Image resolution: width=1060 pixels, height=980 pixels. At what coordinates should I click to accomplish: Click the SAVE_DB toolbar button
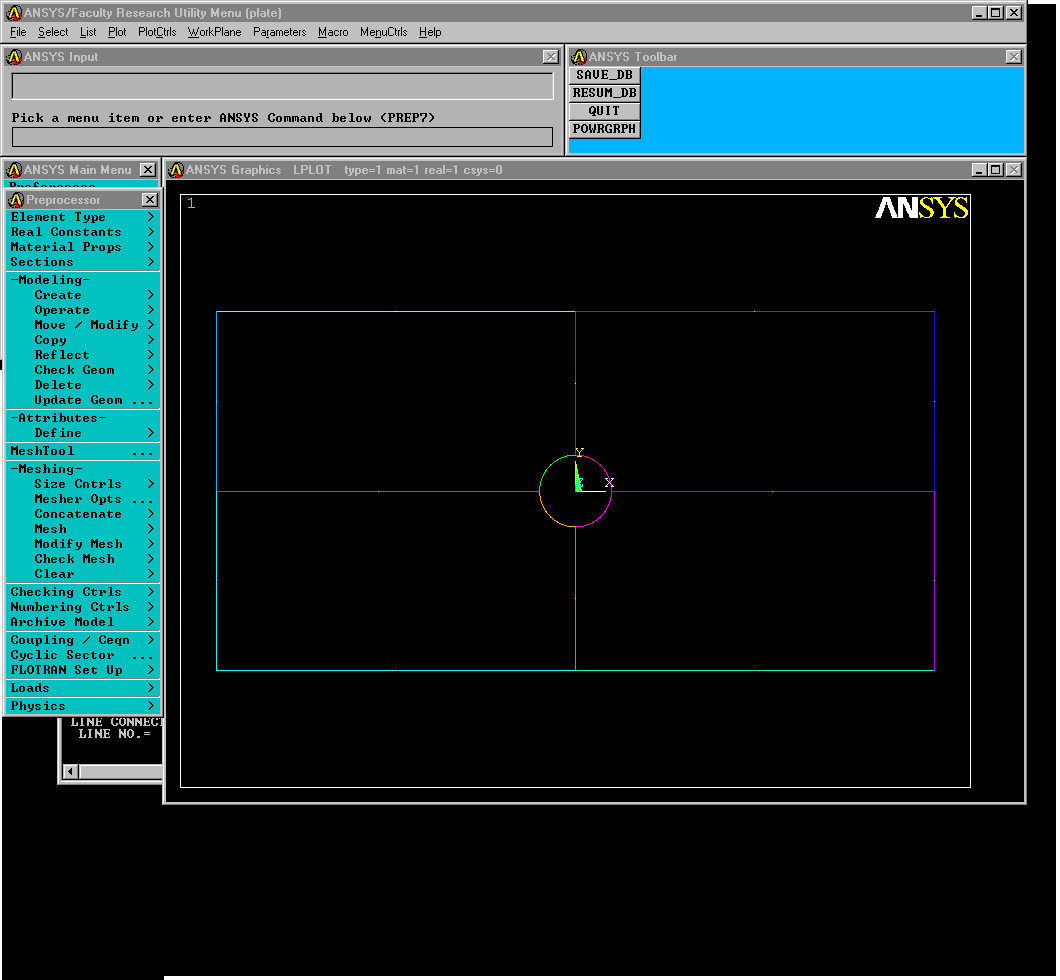pyautogui.click(x=604, y=75)
